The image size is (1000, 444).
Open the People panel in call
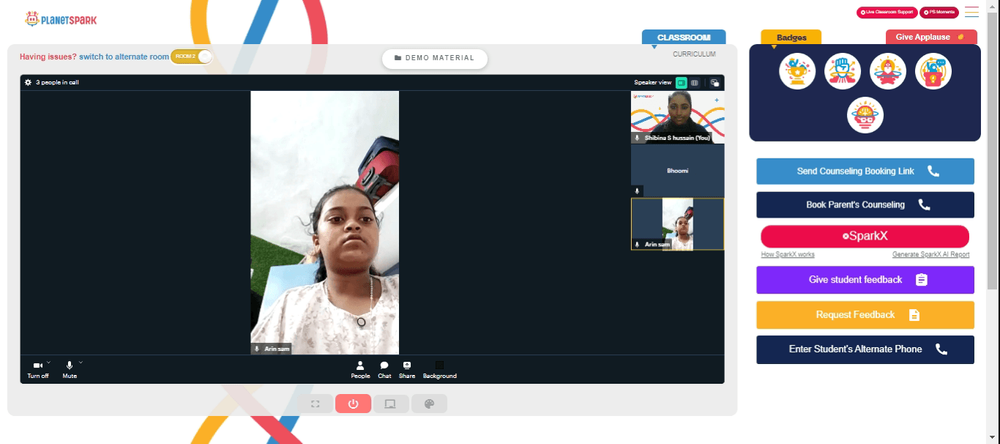tap(360, 369)
